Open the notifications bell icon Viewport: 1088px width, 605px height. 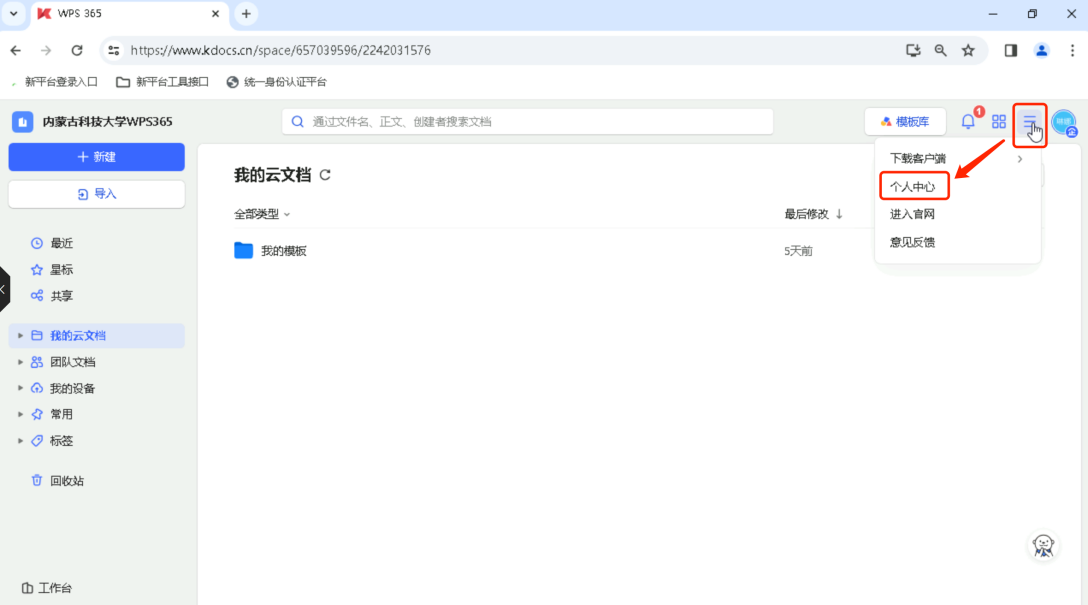[967, 120]
